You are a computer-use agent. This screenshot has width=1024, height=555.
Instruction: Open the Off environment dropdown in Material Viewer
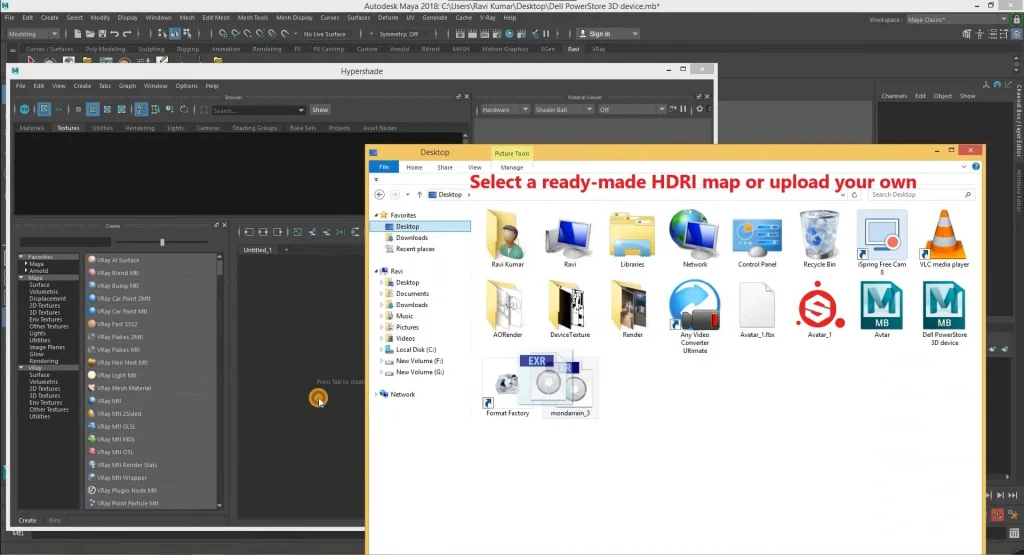pos(631,110)
